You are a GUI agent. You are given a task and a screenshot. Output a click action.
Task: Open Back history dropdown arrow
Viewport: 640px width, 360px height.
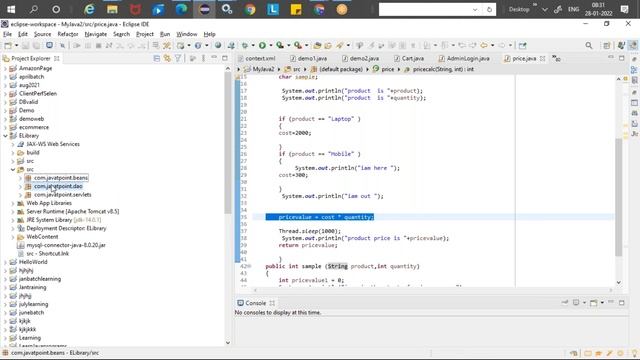pos(493,45)
